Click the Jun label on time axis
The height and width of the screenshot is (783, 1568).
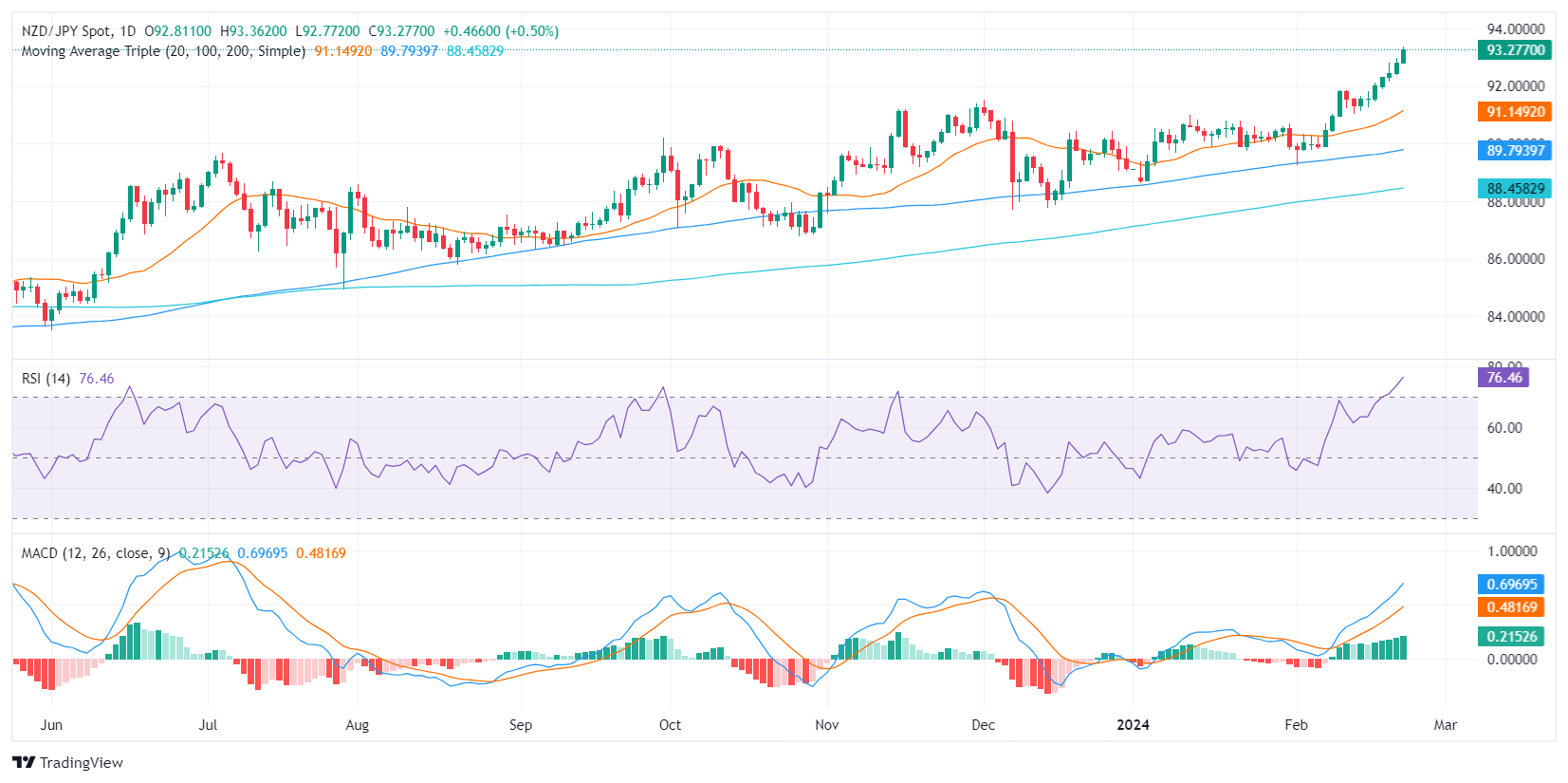52,725
